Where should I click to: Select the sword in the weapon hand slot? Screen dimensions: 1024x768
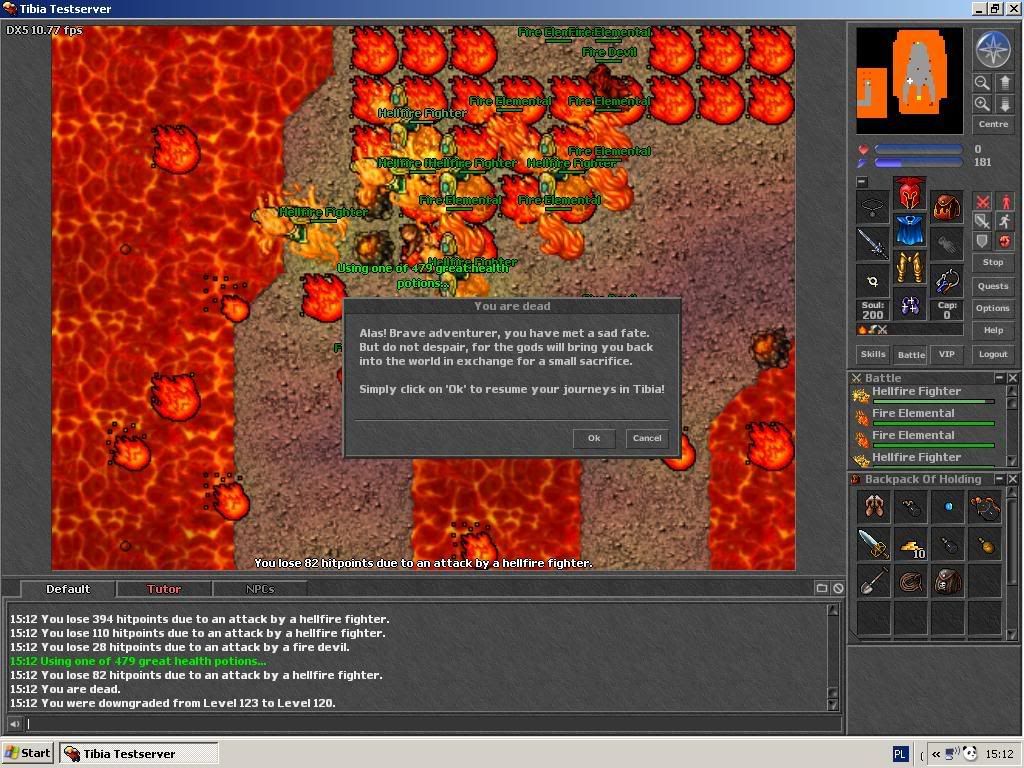point(873,244)
